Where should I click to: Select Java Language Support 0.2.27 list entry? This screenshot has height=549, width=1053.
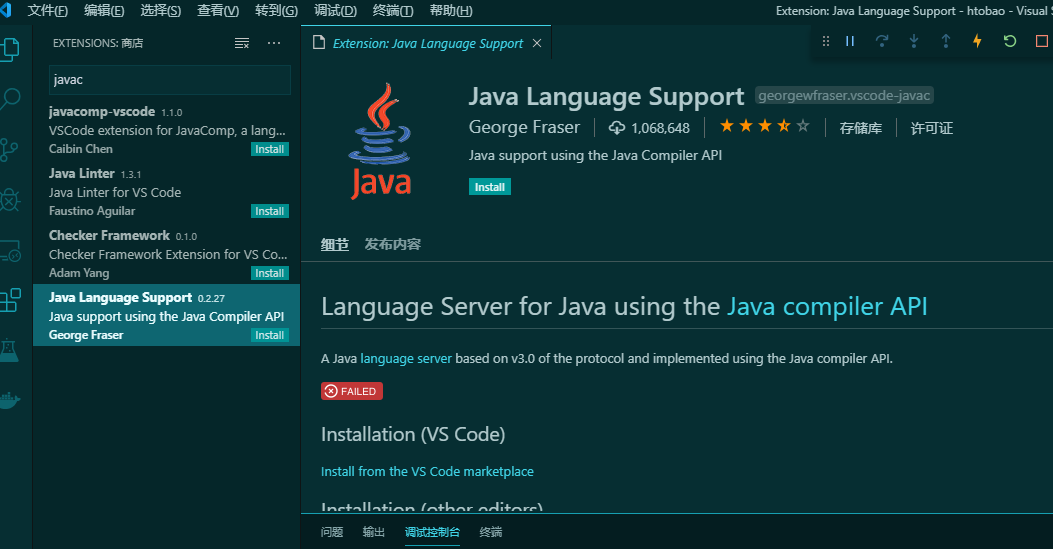point(167,315)
